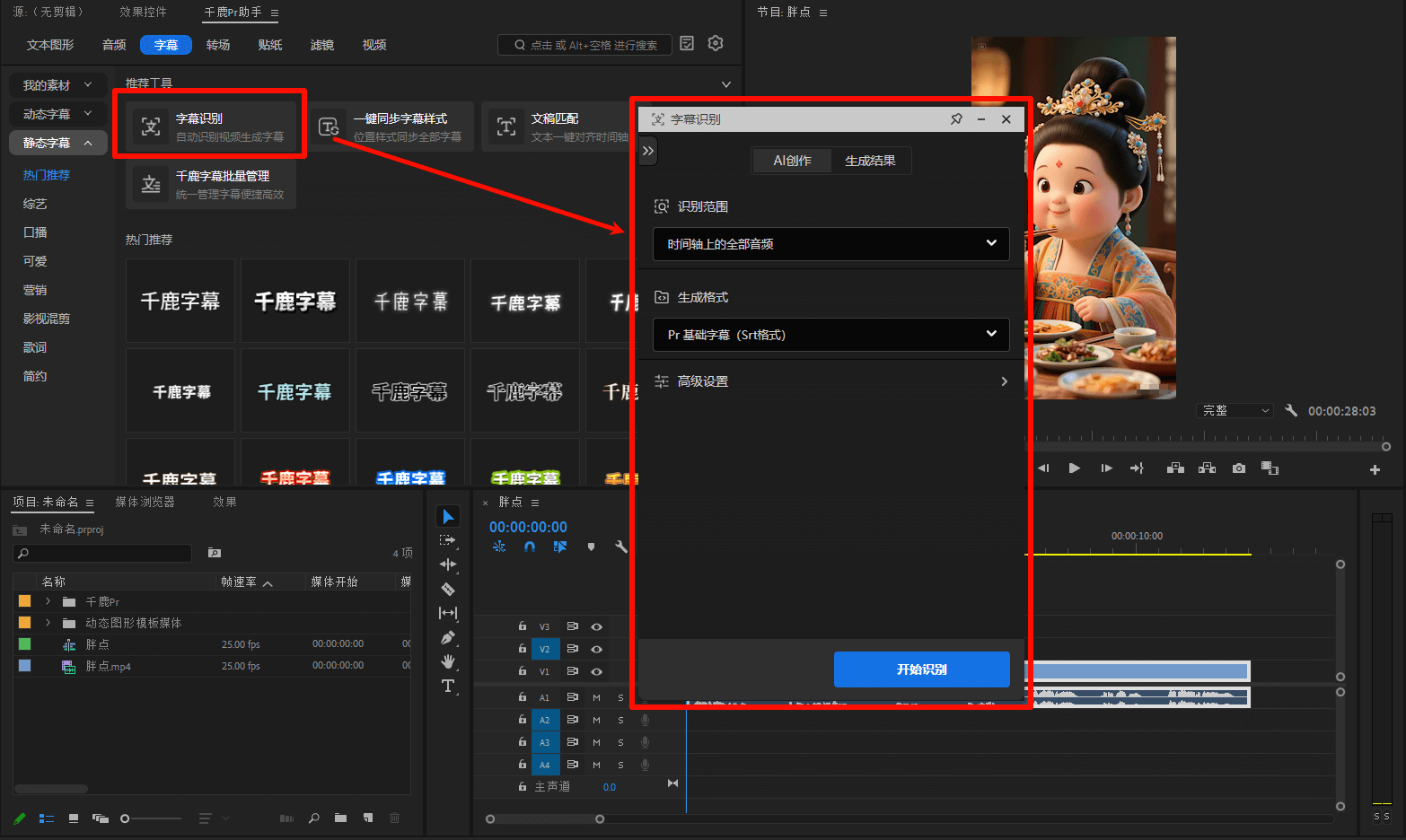Toggle visibility eye for track V3
Image resolution: width=1406 pixels, height=840 pixels.
(x=596, y=627)
